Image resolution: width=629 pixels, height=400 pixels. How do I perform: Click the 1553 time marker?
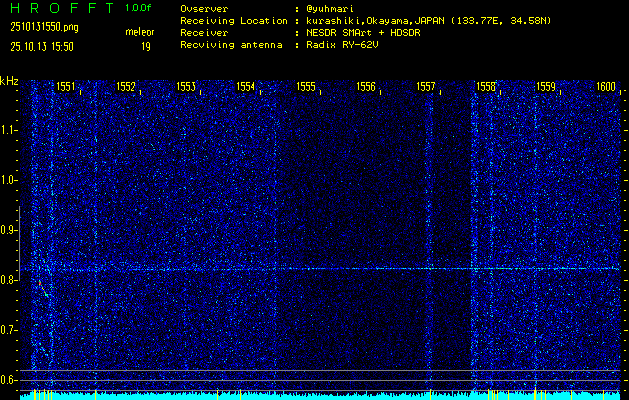[x=186, y=87]
